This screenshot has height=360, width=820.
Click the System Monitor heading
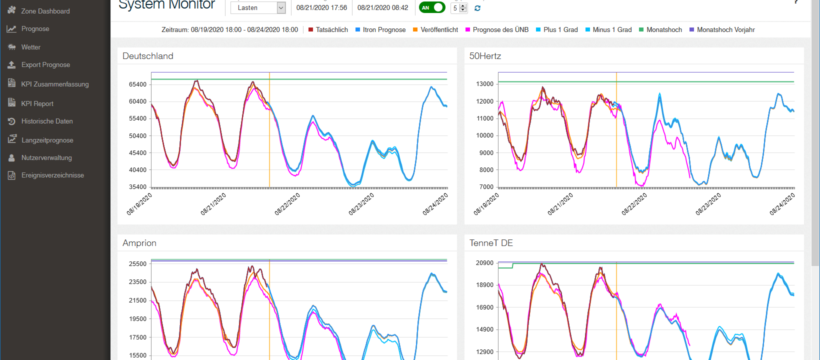point(167,5)
